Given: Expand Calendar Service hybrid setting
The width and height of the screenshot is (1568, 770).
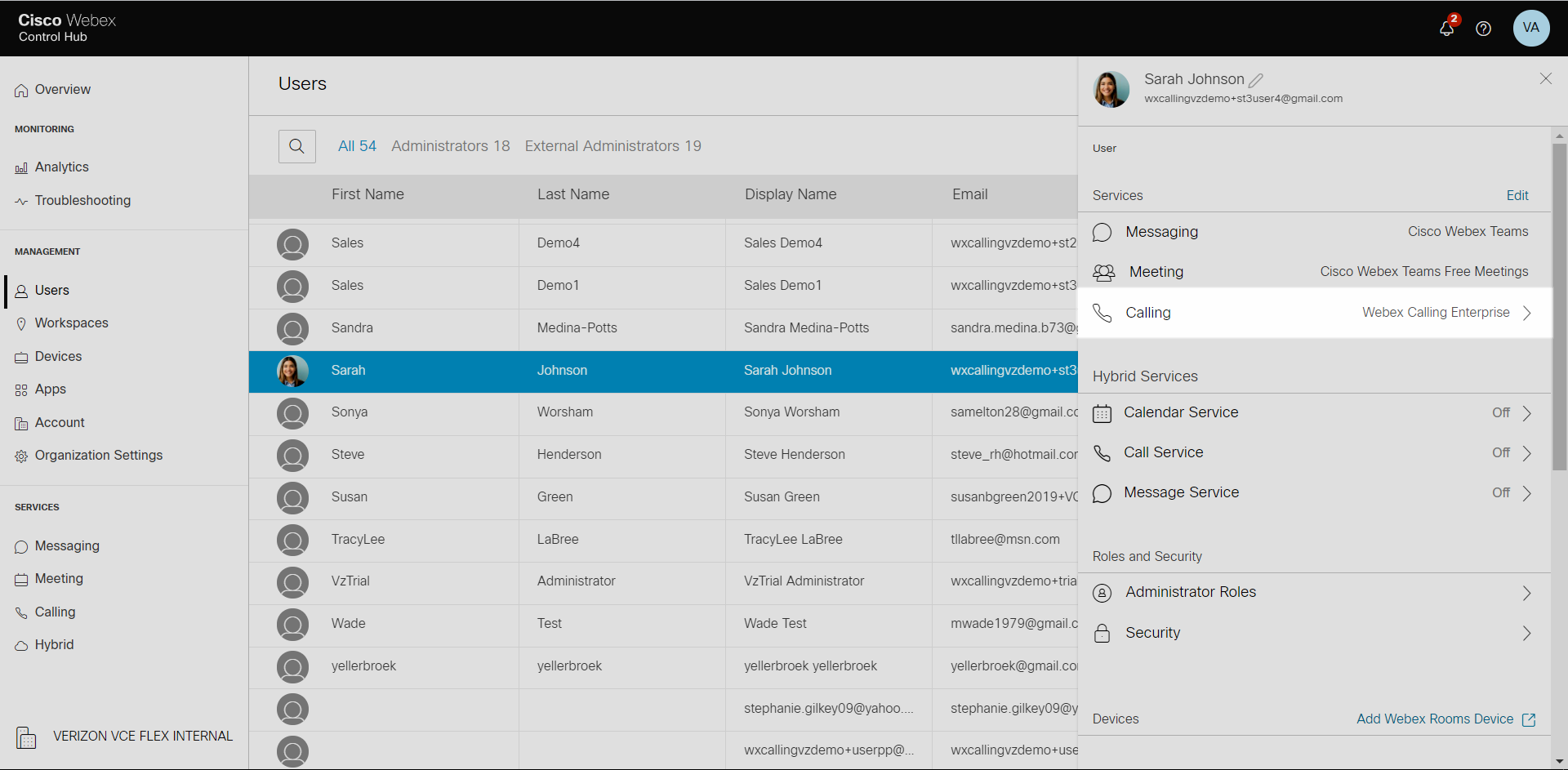Looking at the screenshot, I should (1526, 413).
